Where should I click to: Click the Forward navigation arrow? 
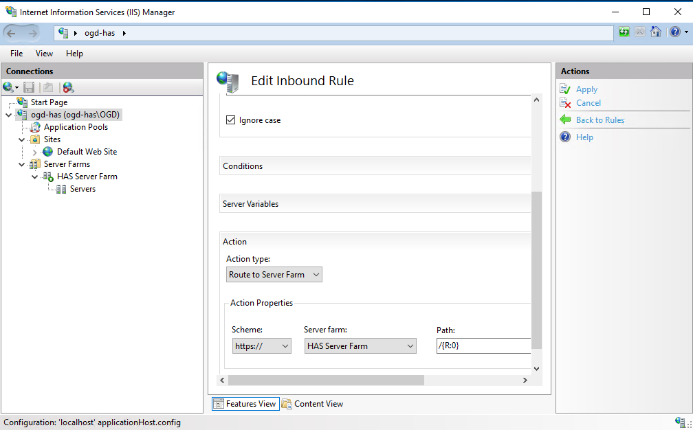click(x=32, y=33)
